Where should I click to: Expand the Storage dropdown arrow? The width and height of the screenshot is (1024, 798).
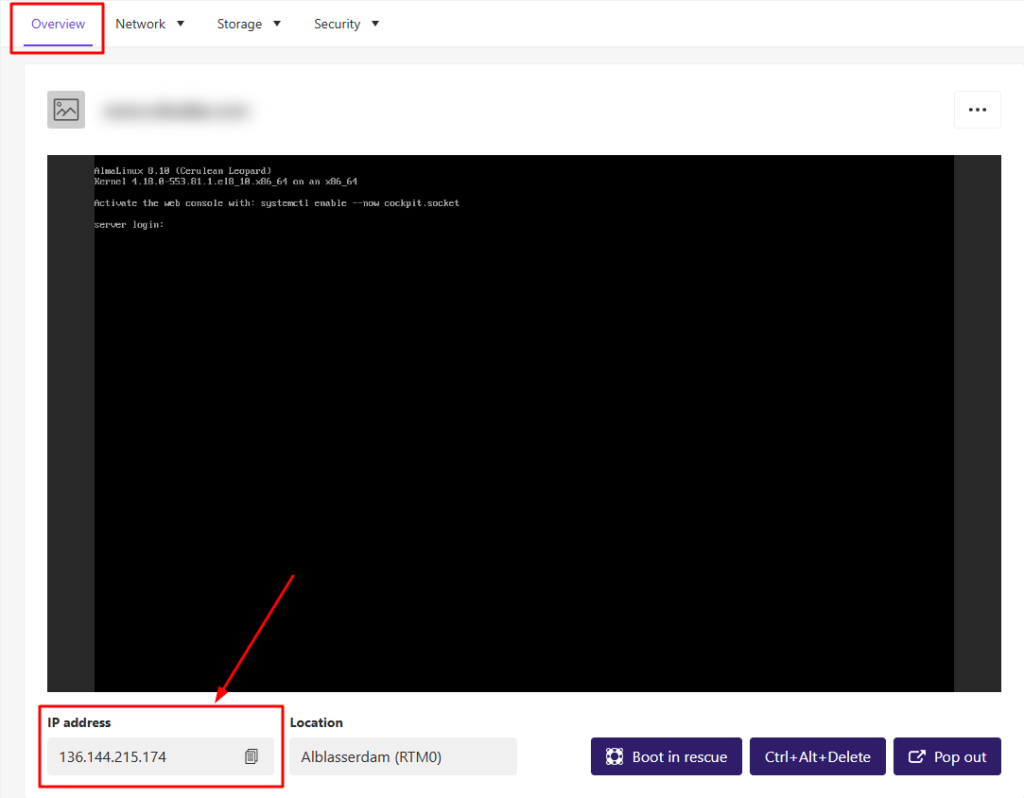click(x=277, y=24)
